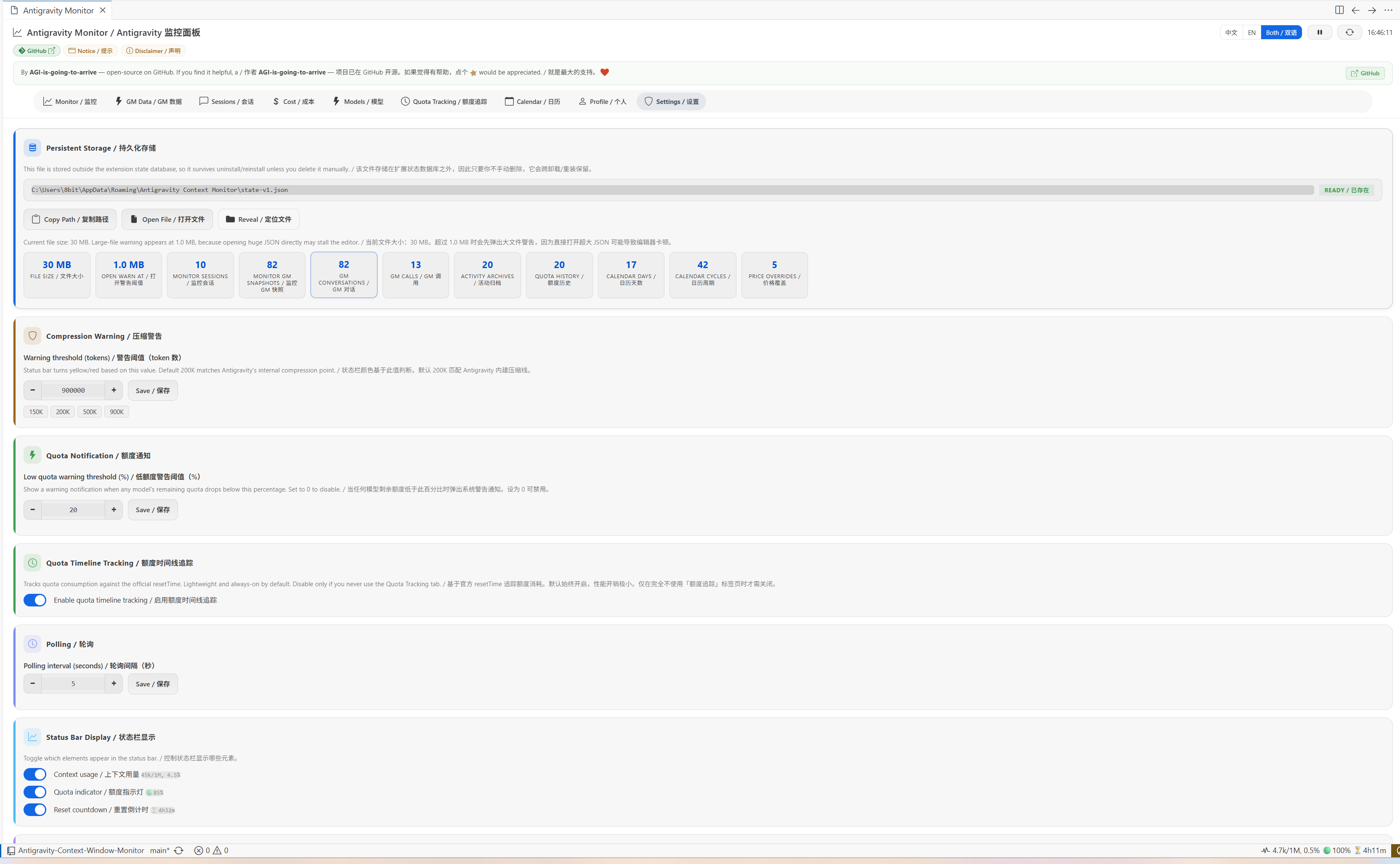Open split editor layout icon
This screenshot has width=1400, height=864.
(1339, 10)
